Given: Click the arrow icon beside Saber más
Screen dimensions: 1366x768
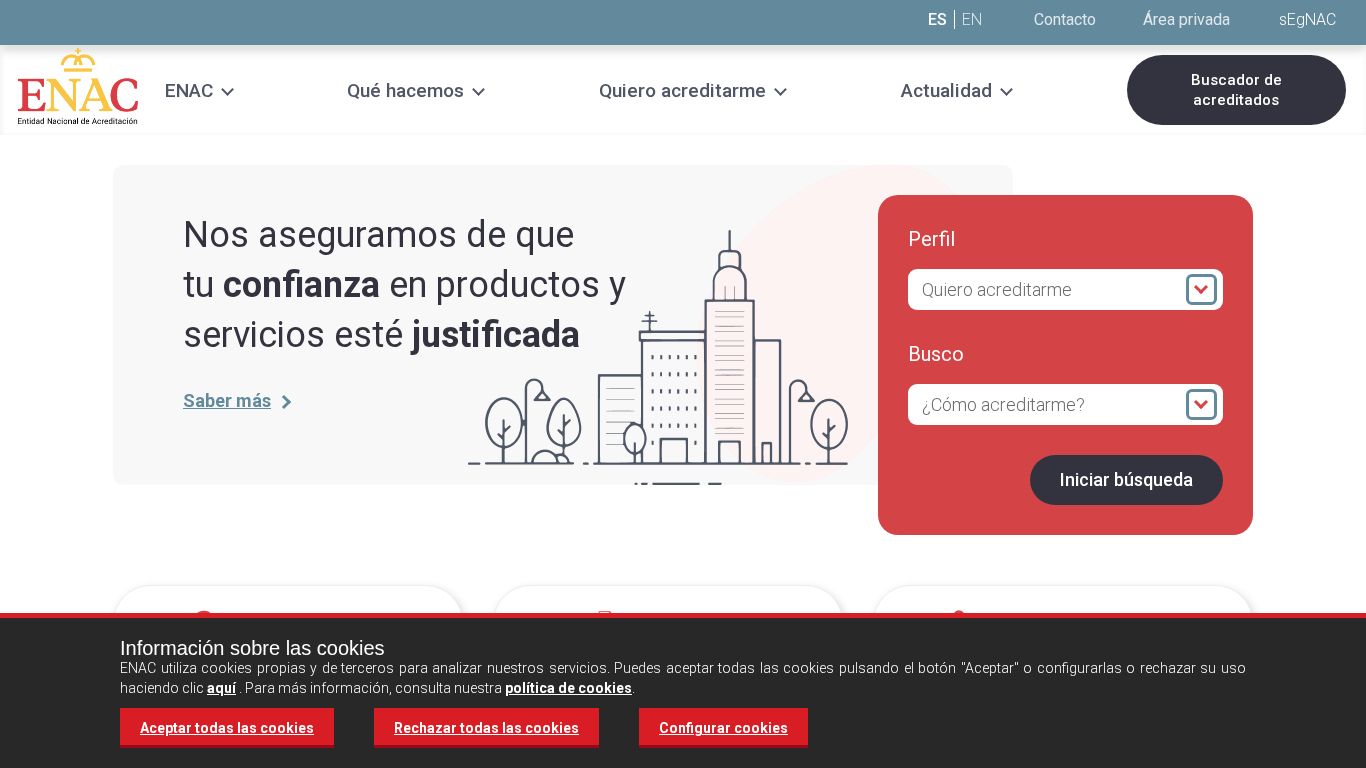Looking at the screenshot, I should [286, 402].
